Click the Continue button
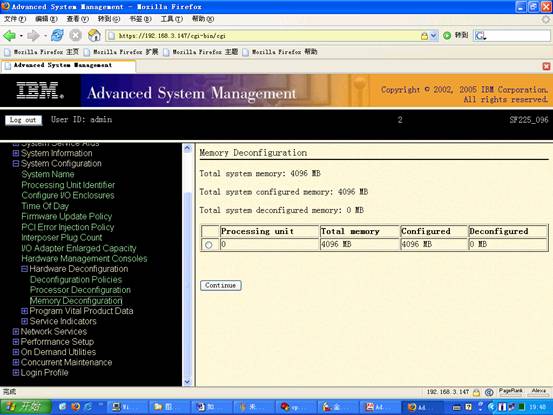The image size is (553, 415). [x=221, y=285]
